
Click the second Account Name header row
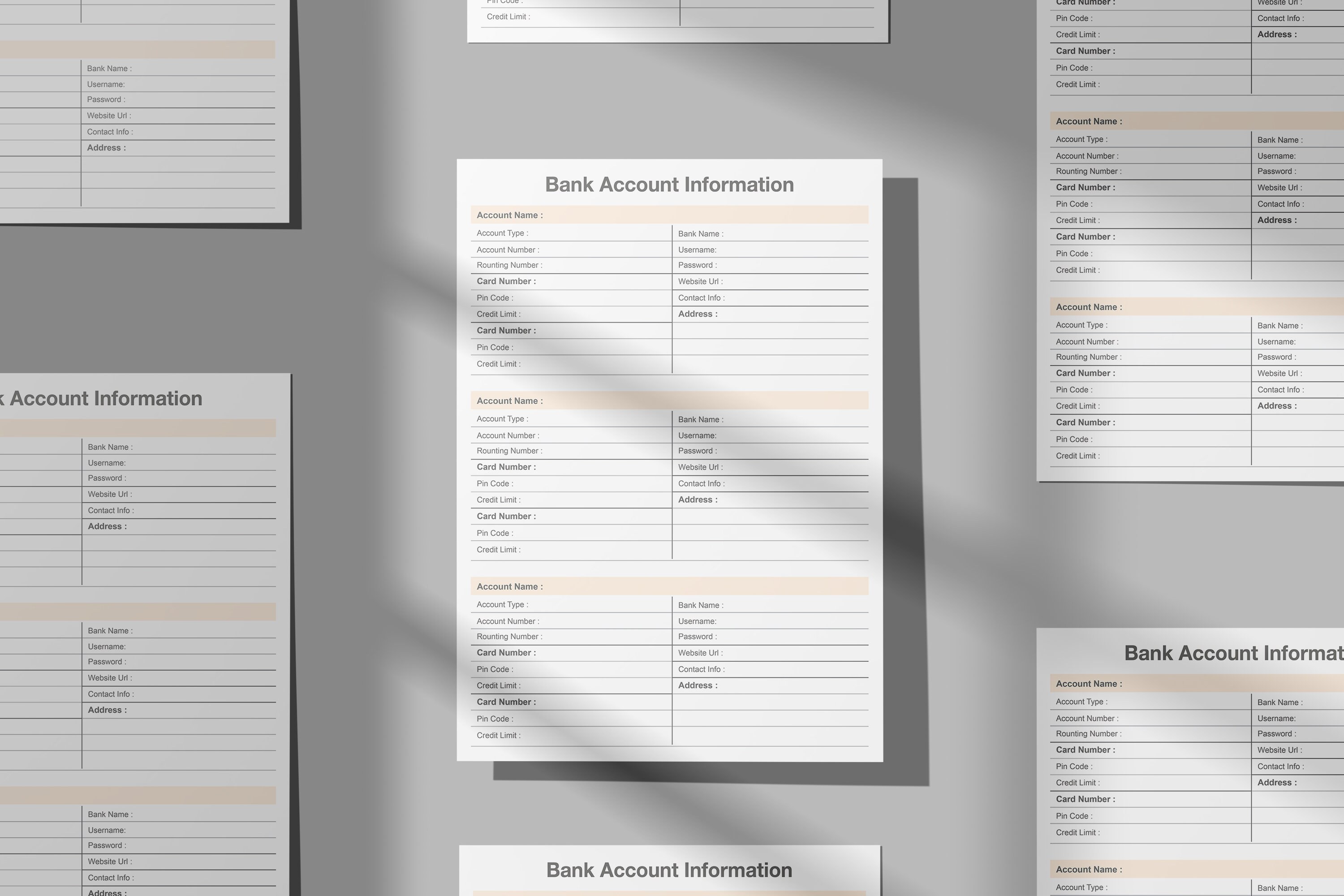click(668, 400)
